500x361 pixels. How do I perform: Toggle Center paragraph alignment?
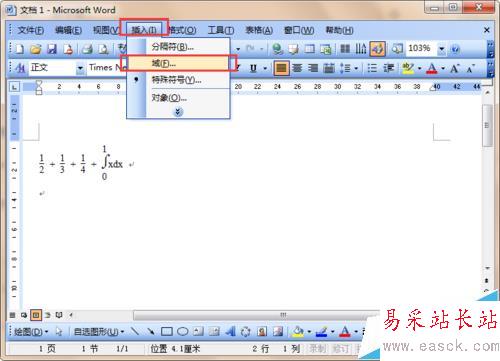click(297, 68)
